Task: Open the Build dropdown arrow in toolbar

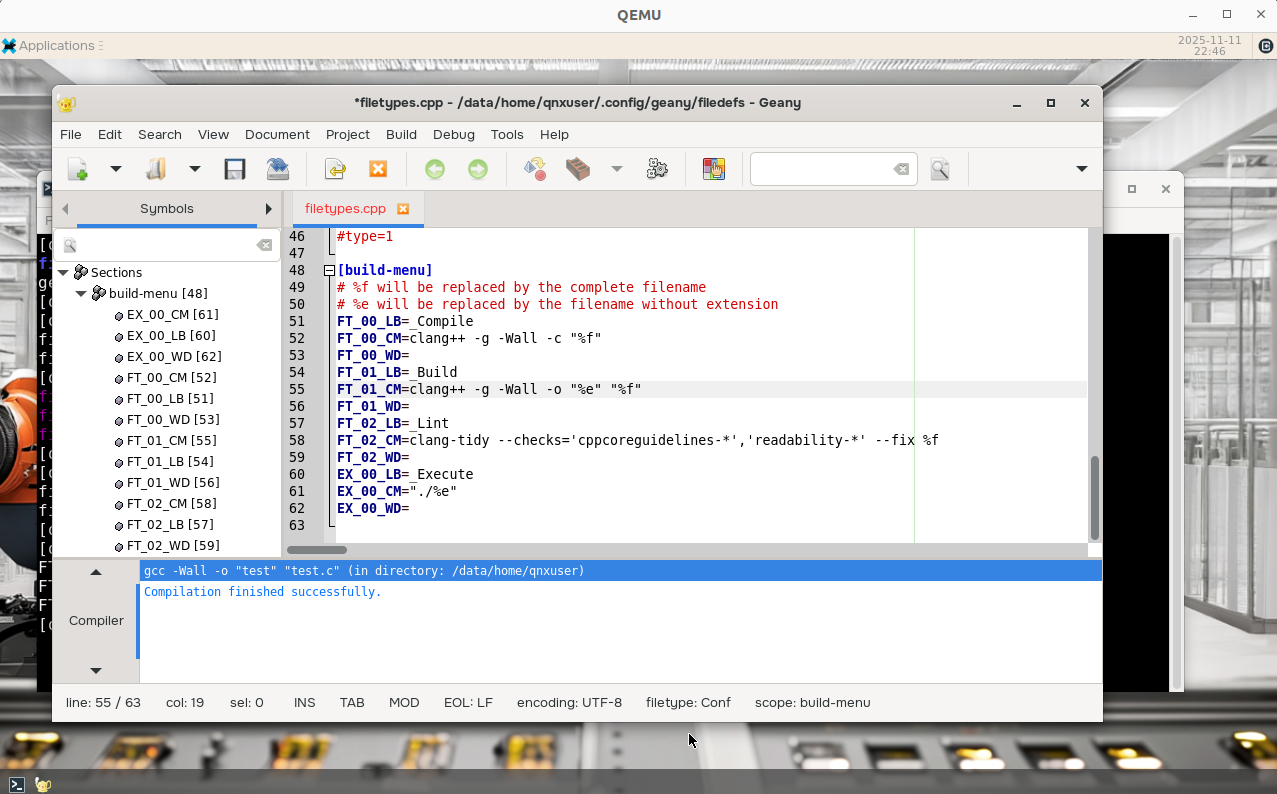Action: (x=617, y=169)
